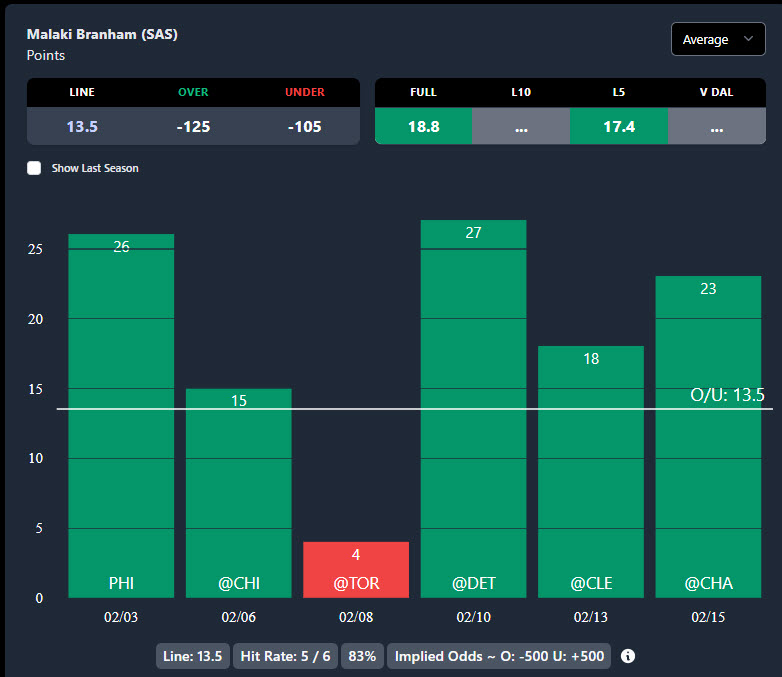Enable the Show Last Season checkbox
The width and height of the screenshot is (782, 677).
click(35, 168)
